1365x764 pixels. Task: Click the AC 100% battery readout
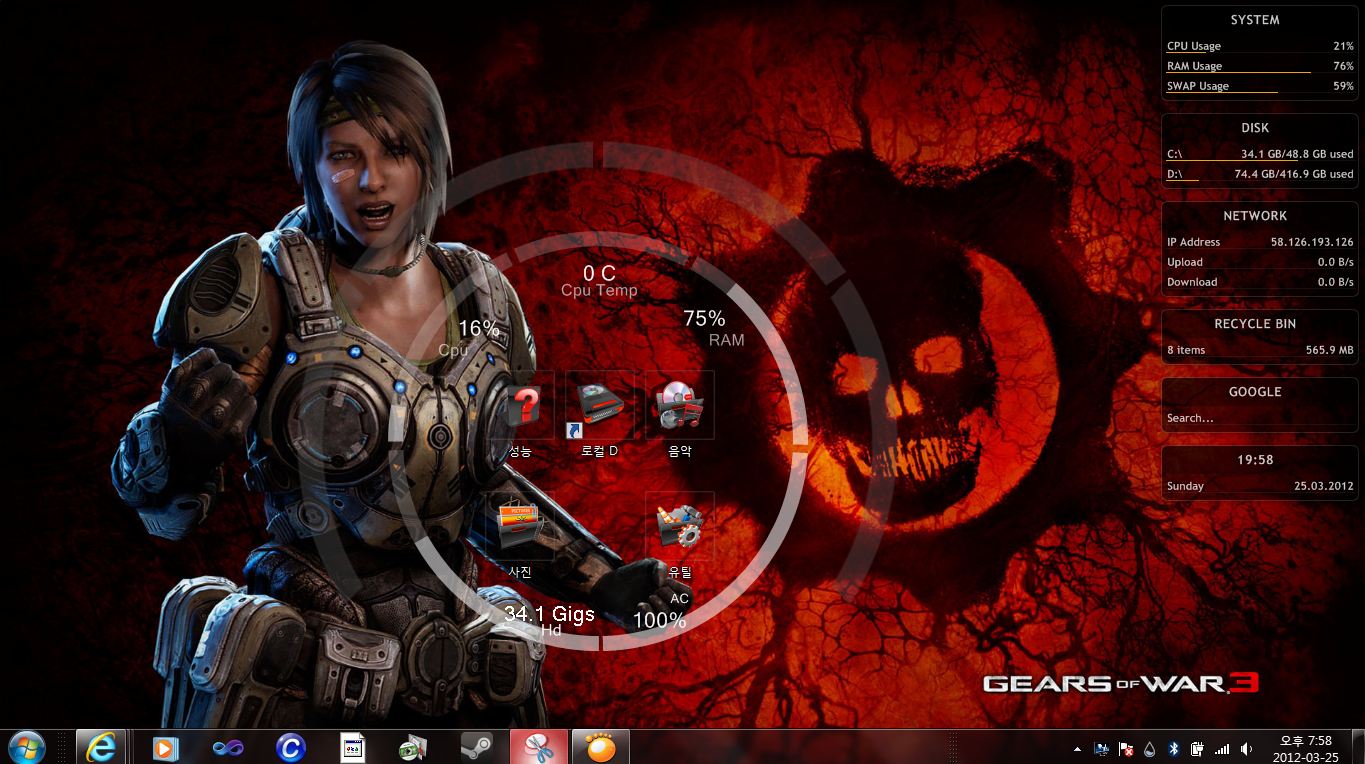(661, 610)
